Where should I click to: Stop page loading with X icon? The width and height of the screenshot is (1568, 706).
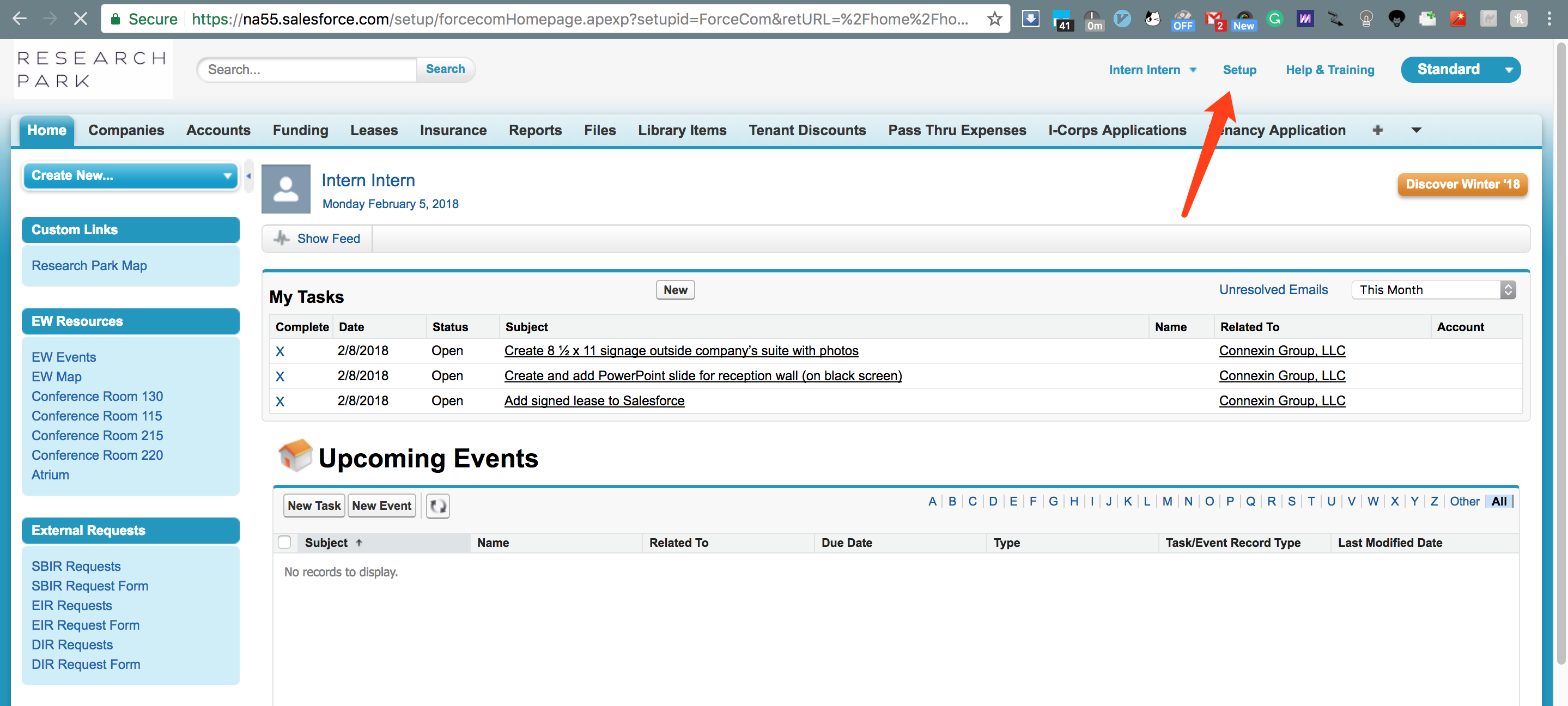click(x=80, y=19)
